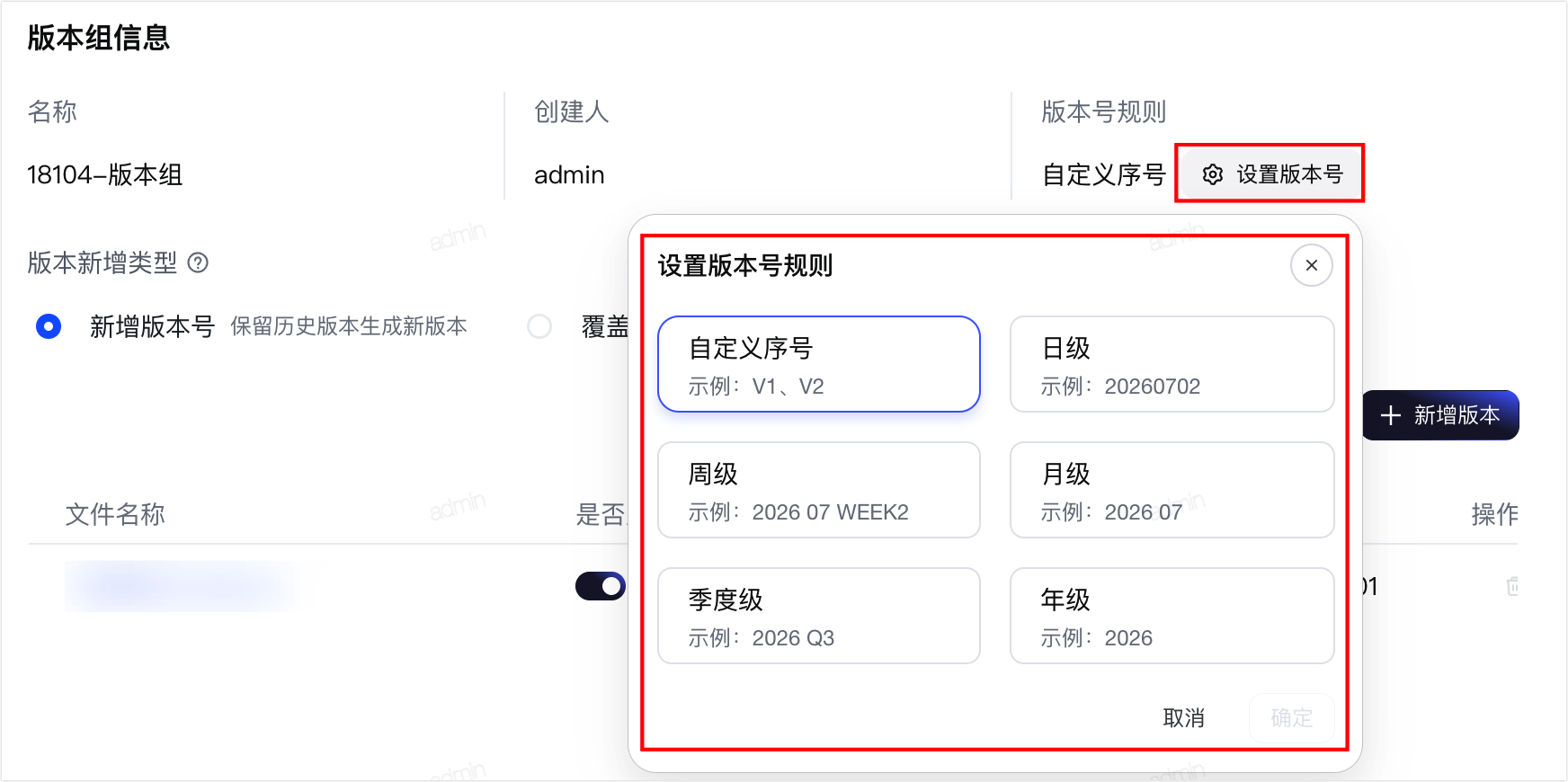Click the 版本号规则 field label
This screenshot has height=782, width=1568.
(1104, 111)
